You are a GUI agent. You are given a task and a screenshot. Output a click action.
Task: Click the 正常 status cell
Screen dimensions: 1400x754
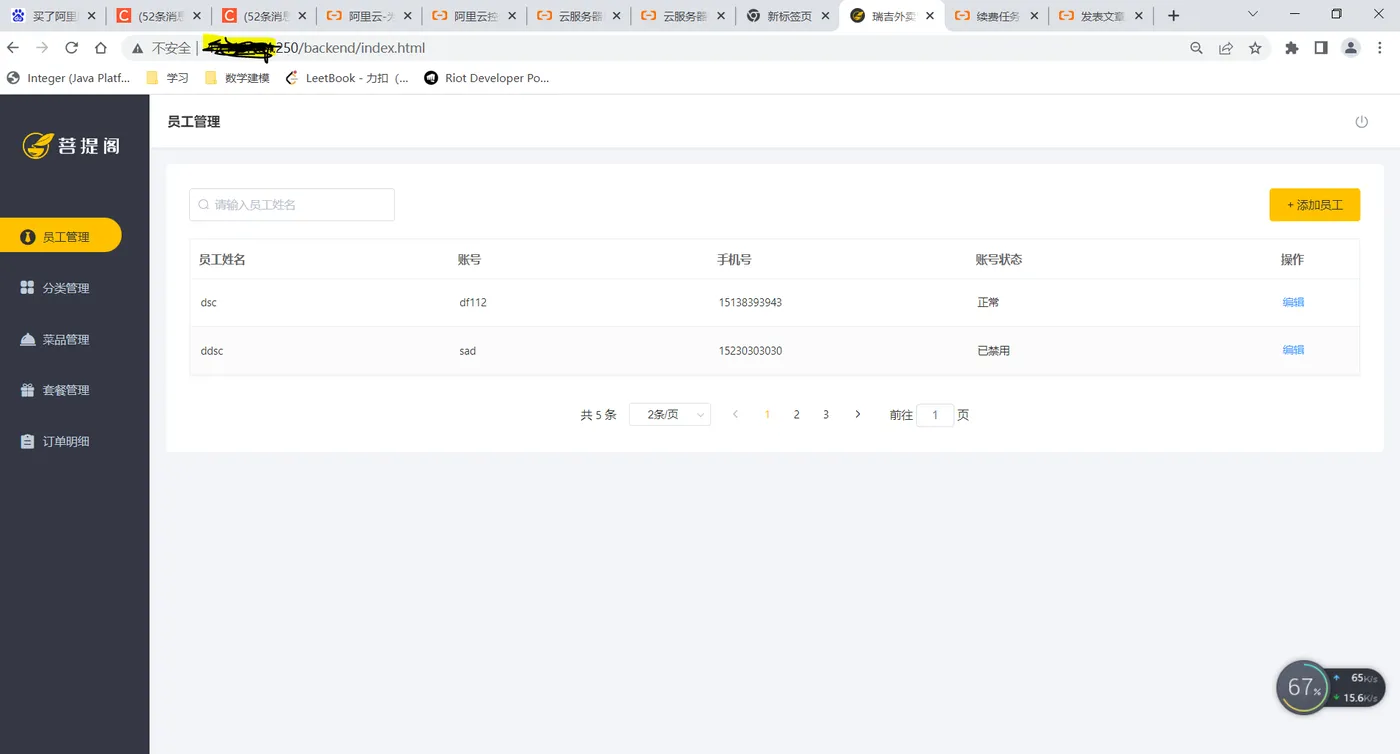(x=989, y=302)
